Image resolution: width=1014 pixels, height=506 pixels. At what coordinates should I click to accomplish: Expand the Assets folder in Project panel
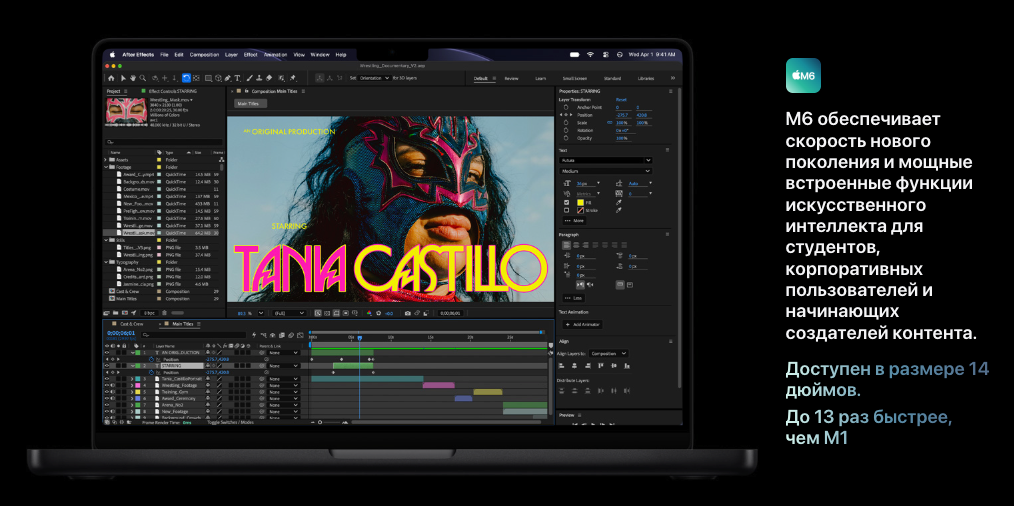coord(106,159)
